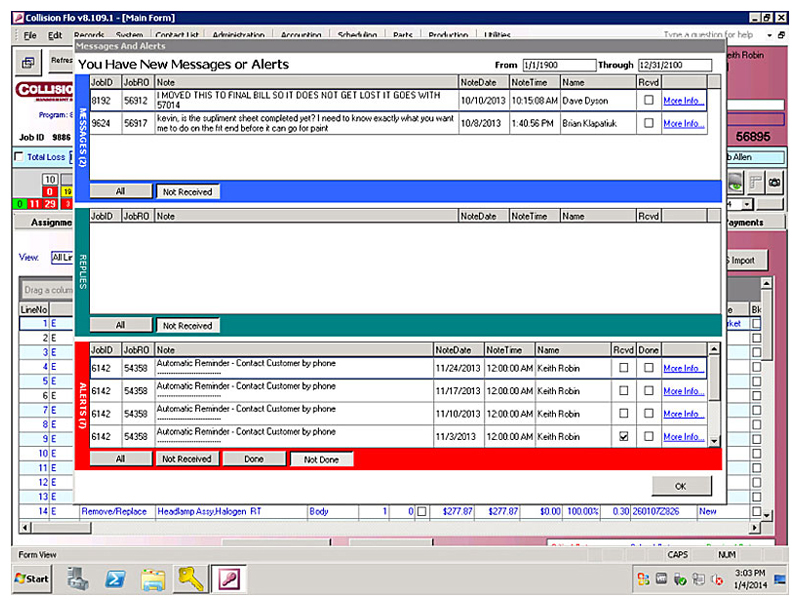Open More Info for Brian Klapatiuk message
Image resolution: width=800 pixels, height=606 pixels.
pos(684,123)
